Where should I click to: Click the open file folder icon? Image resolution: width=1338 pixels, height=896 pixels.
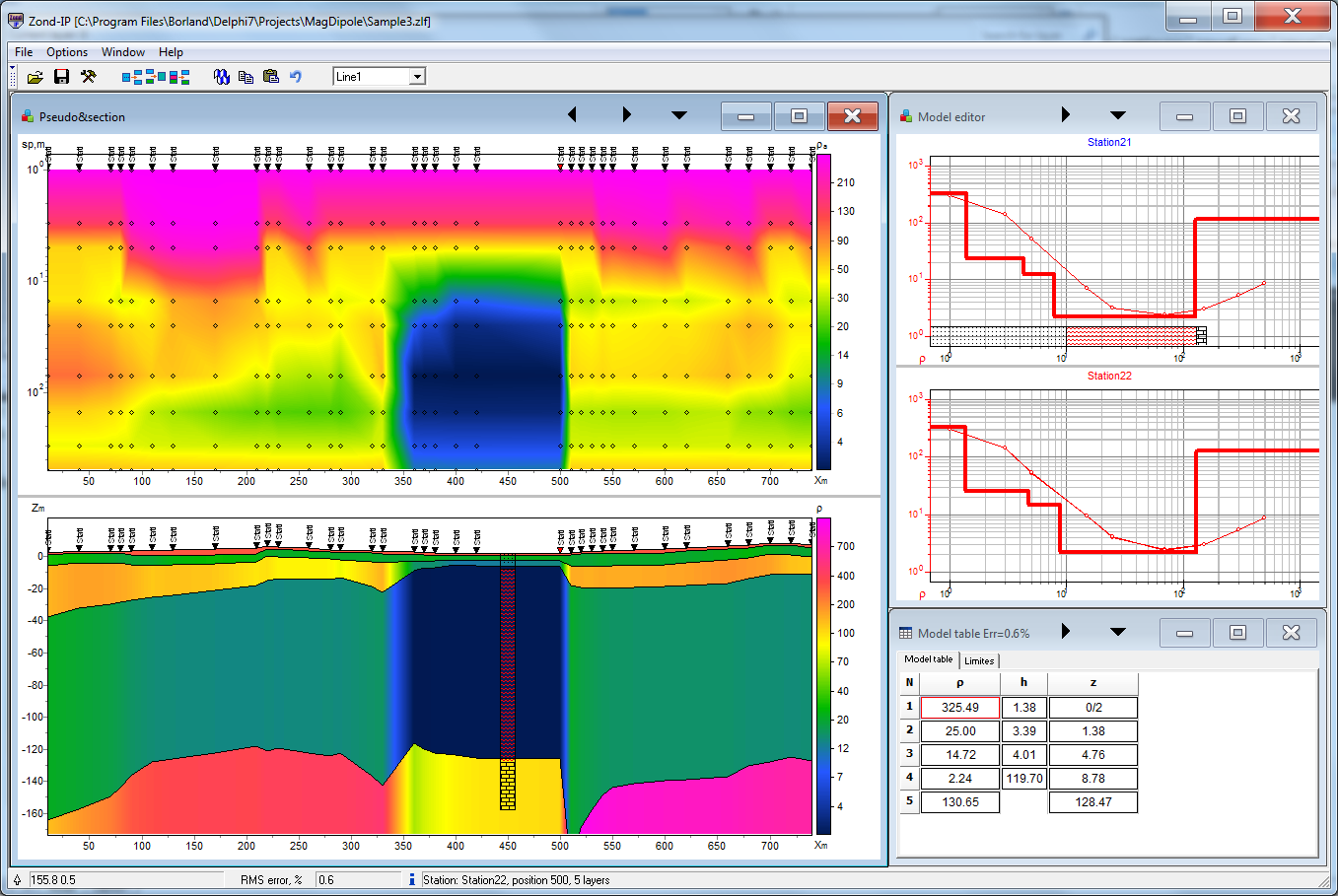[x=35, y=77]
